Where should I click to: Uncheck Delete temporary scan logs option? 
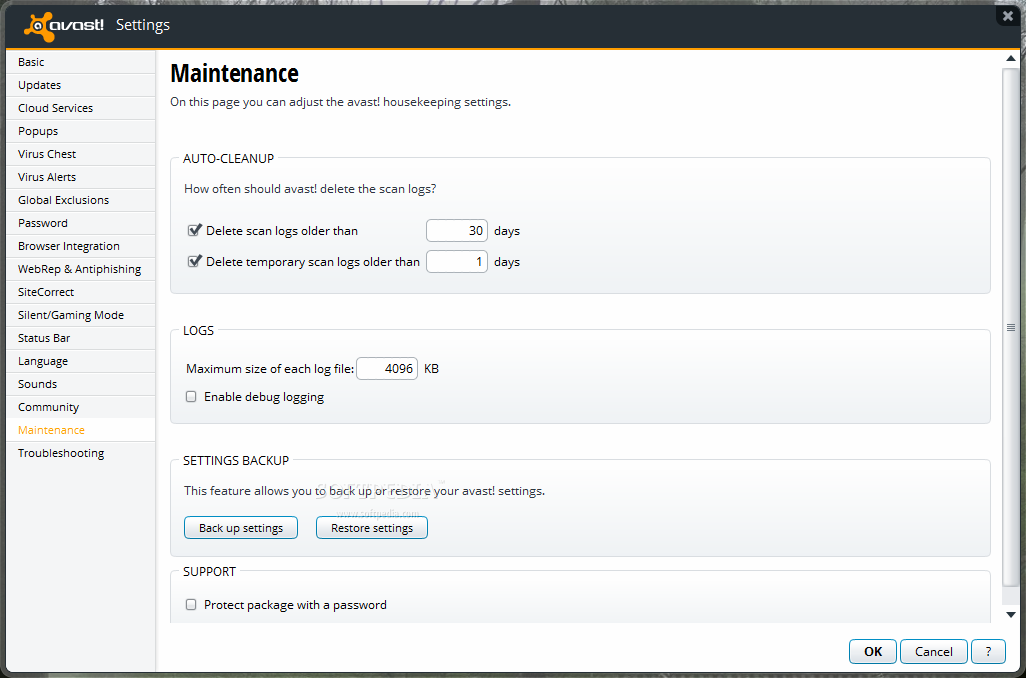coord(194,261)
